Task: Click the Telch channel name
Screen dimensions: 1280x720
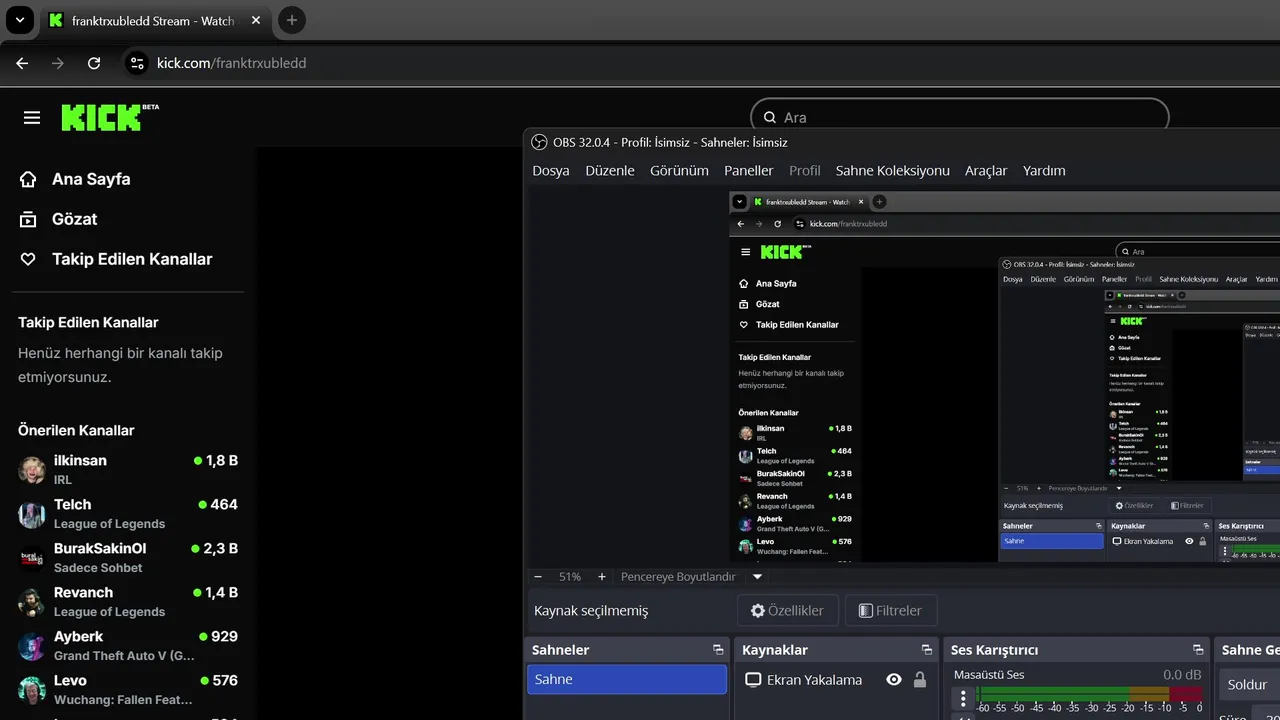Action: point(72,505)
